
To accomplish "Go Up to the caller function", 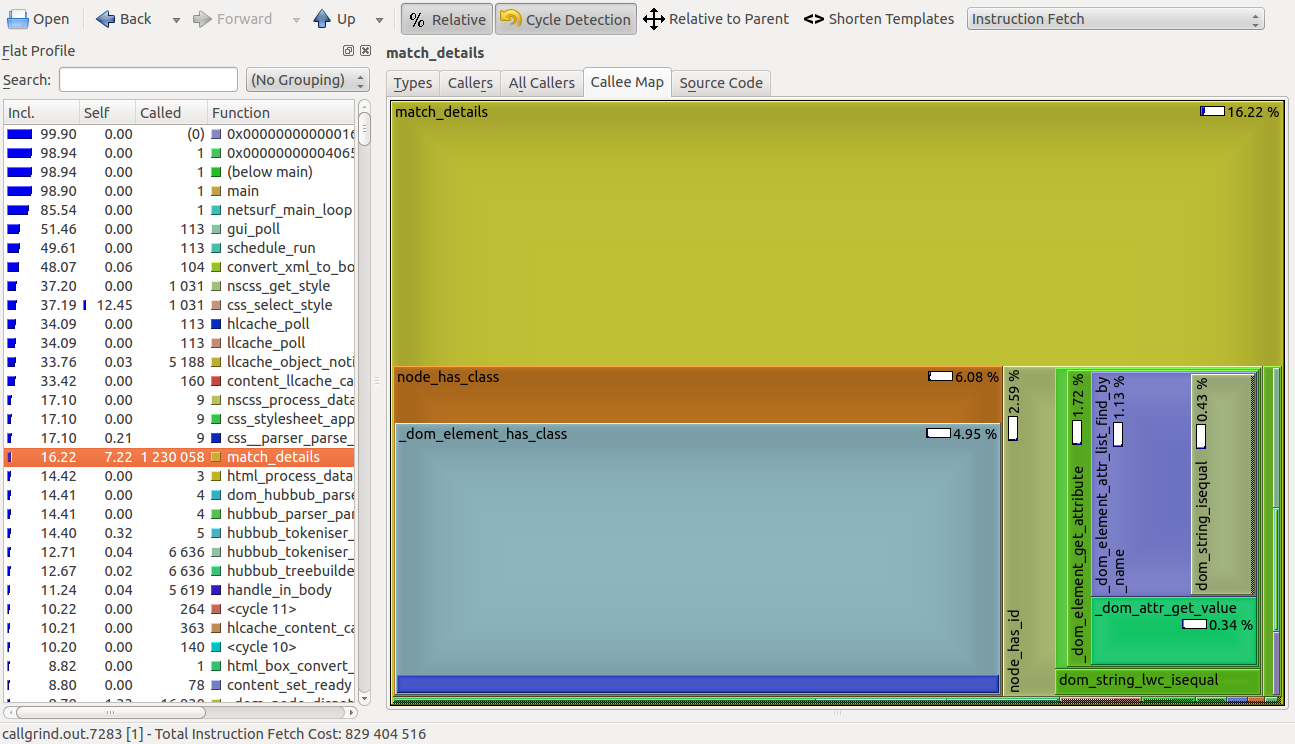I will pyautogui.click(x=334, y=19).
